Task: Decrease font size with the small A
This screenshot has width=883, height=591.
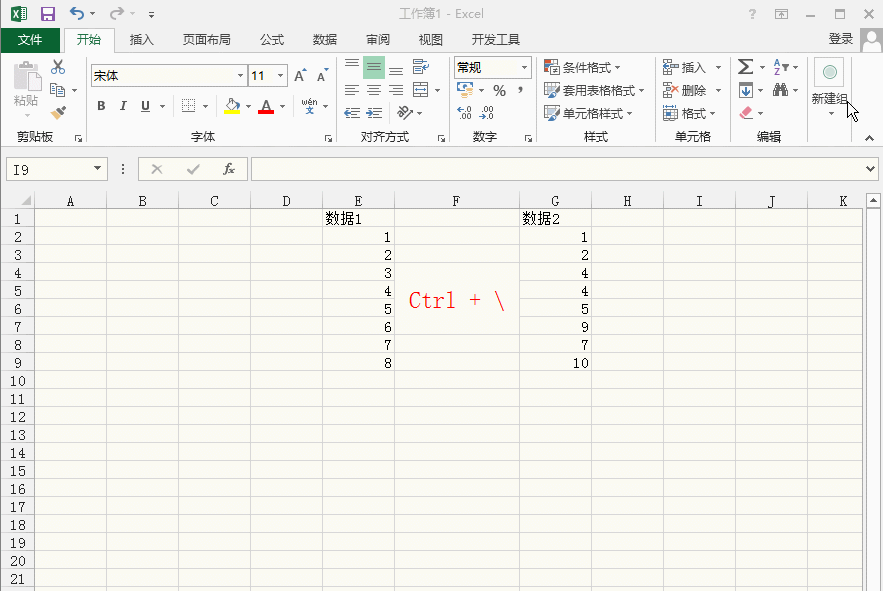Action: coord(322,75)
